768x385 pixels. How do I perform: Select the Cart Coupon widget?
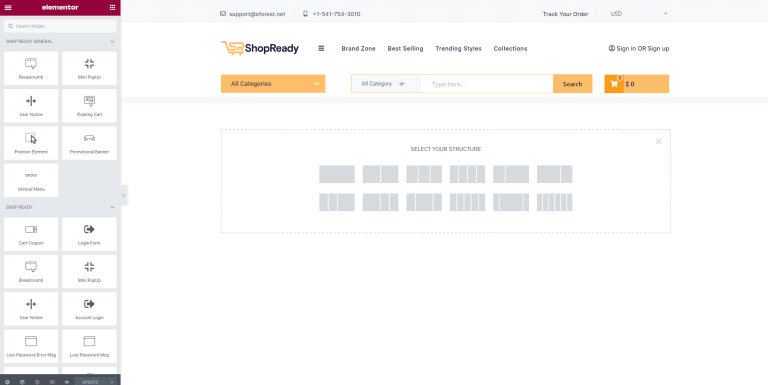(x=31, y=234)
